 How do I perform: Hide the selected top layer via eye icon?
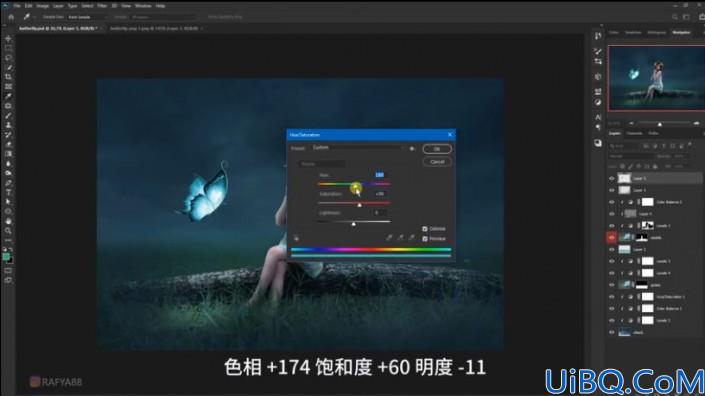611,178
